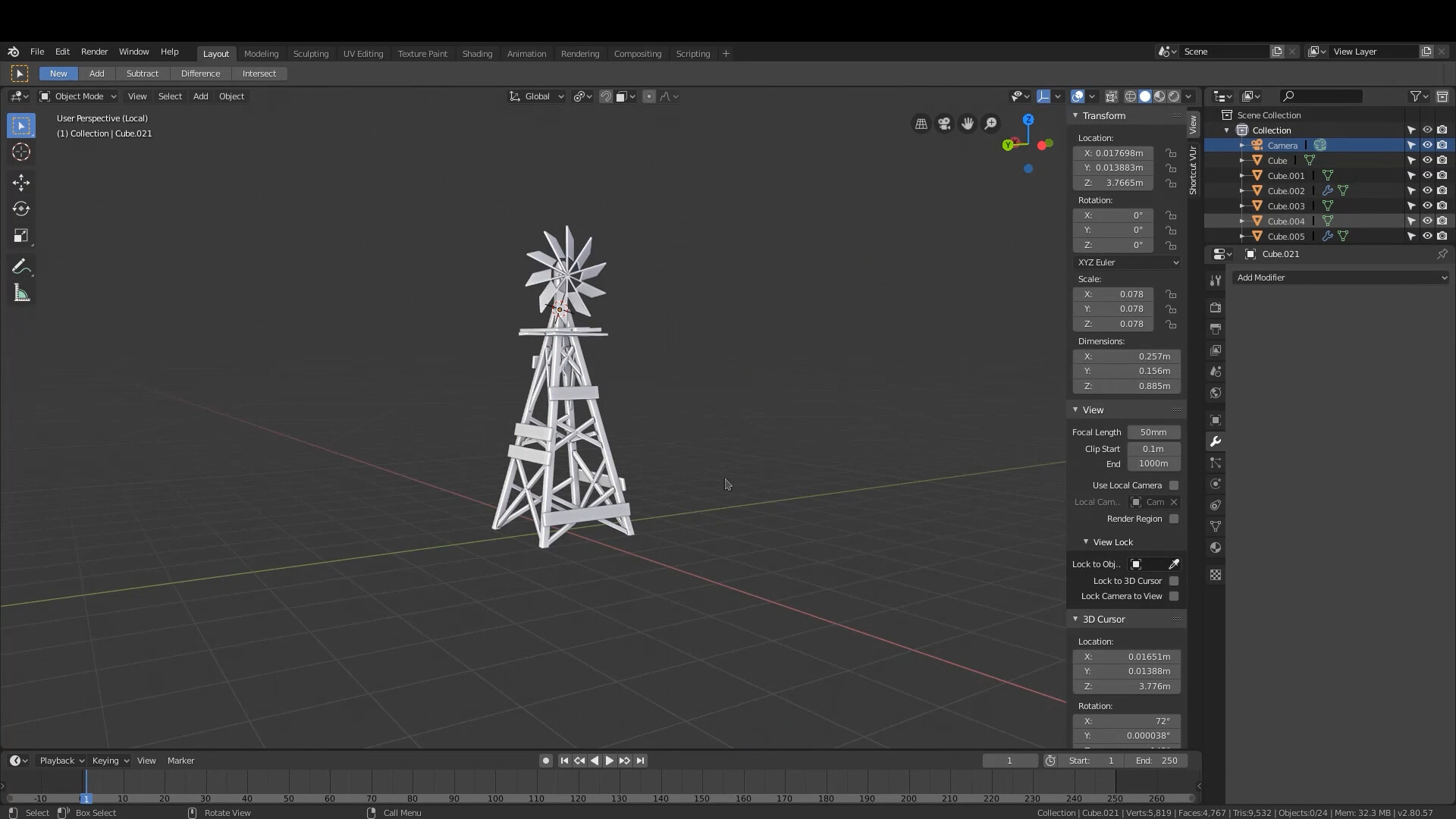Switch to the Shading workspace tab
This screenshot has width=1456, height=819.
coord(477,53)
